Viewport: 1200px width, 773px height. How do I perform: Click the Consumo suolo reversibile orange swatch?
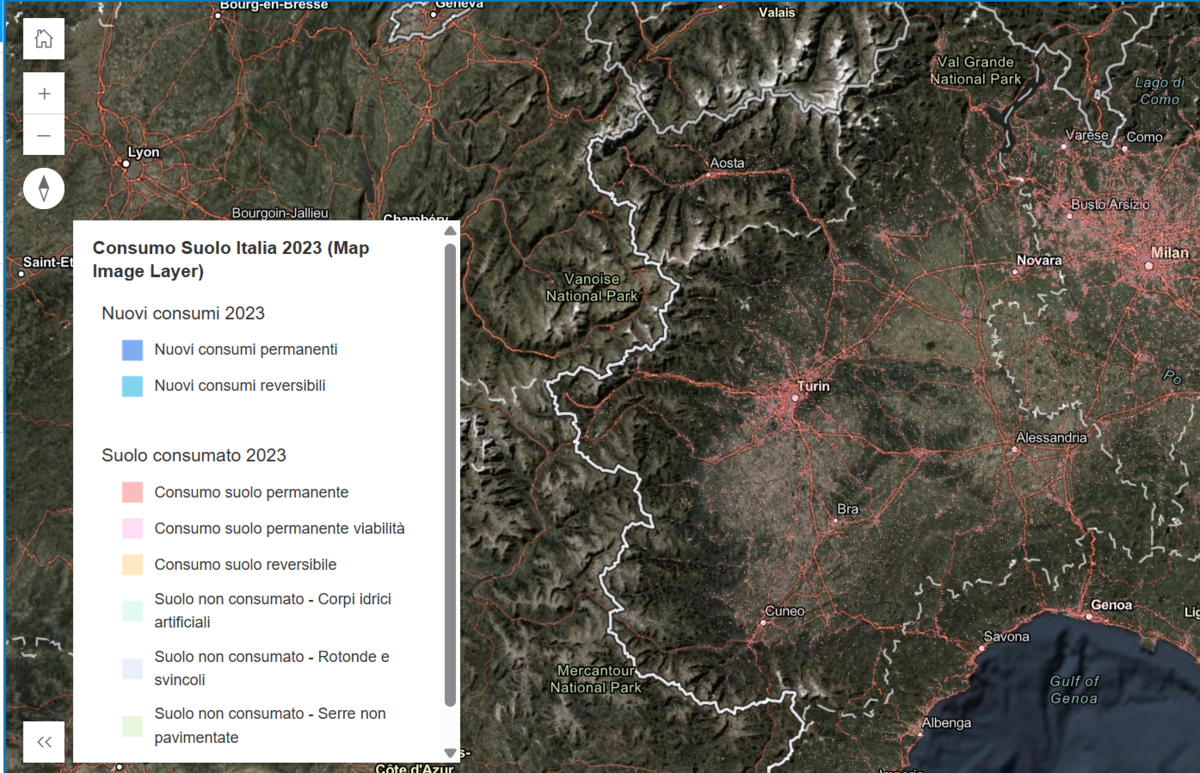click(x=132, y=565)
